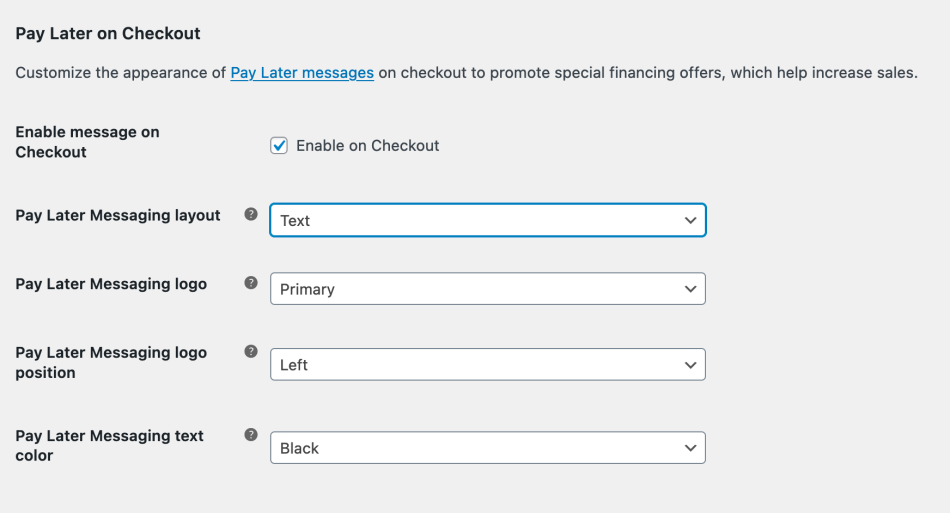The image size is (950, 513).
Task: Click the chevron arrow on the Text dropdown
Action: click(690, 220)
